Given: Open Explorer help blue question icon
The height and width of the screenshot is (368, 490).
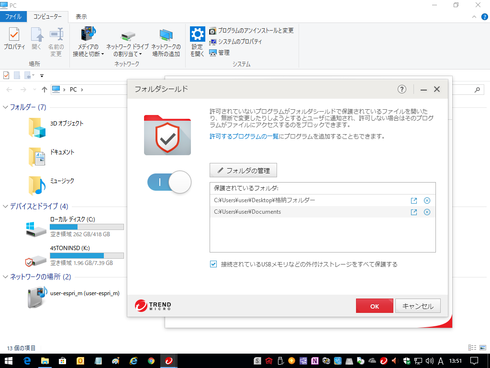Looking at the screenshot, I should coord(485,17).
